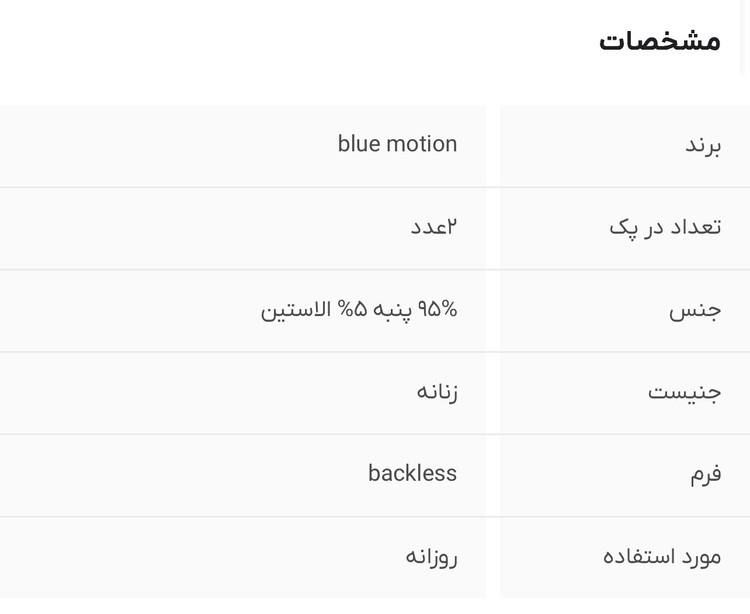Click the ۲عدد pack count value
The height and width of the screenshot is (614, 750).
pos(434,227)
